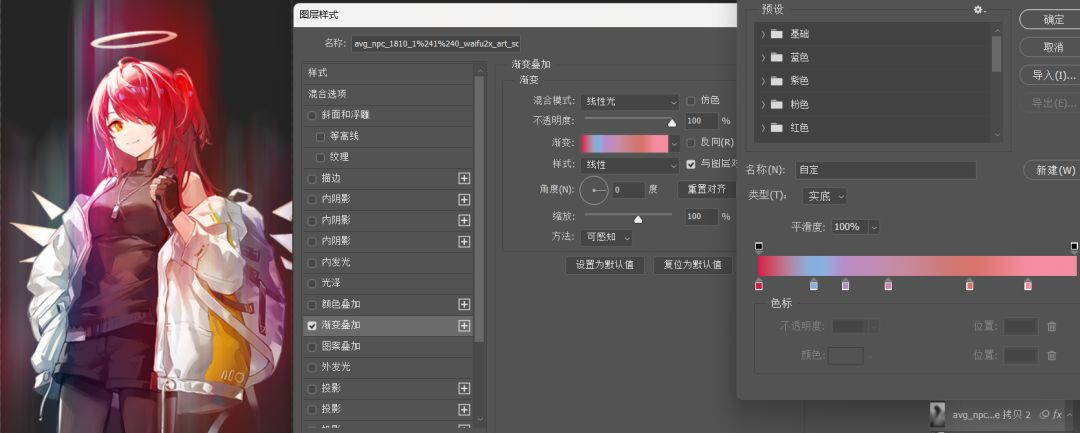Click the 基础 preset folder icon
Screen dimensions: 1080x433
pyautogui.click(x=777, y=34)
